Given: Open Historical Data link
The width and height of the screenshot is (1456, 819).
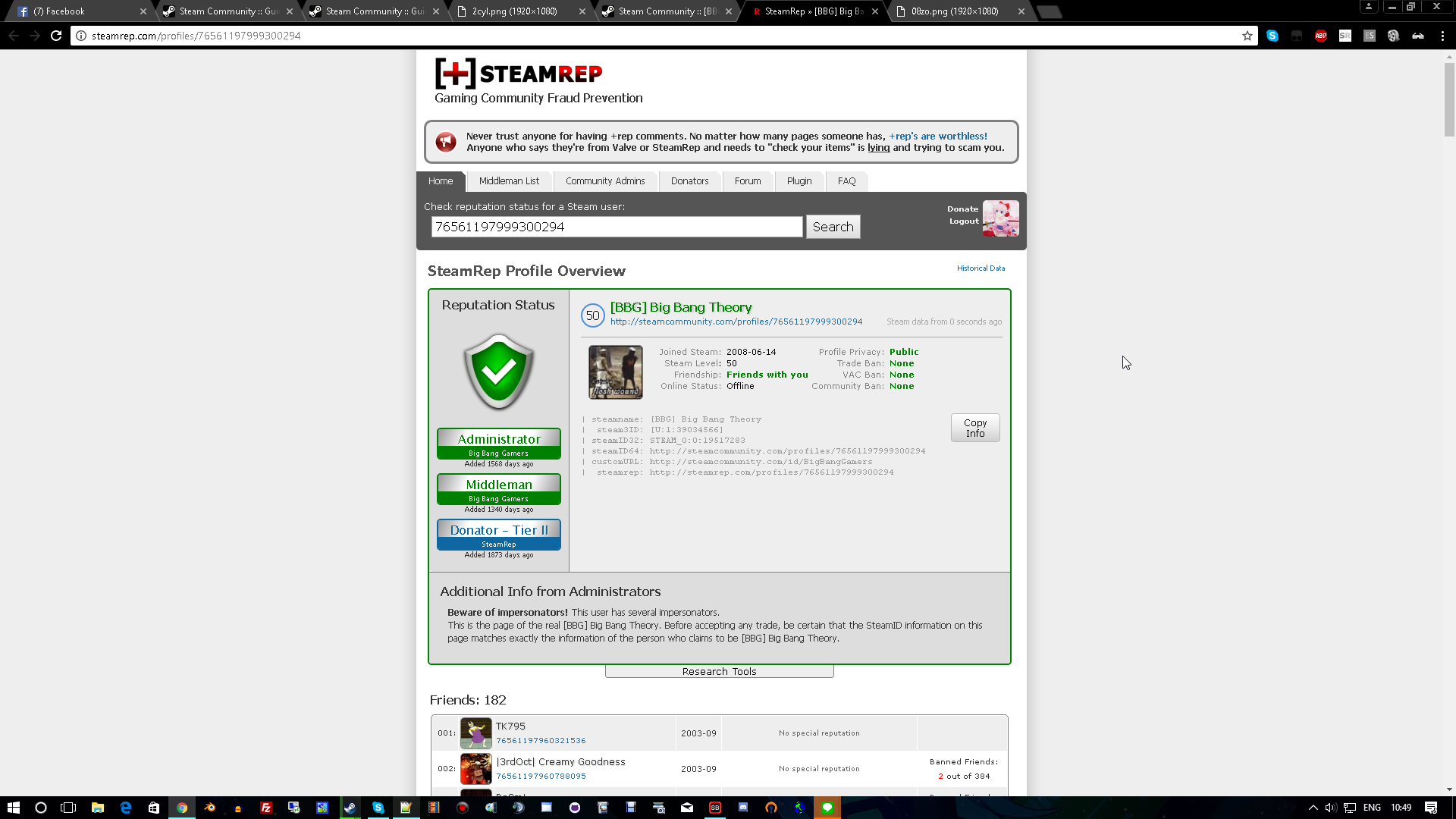Looking at the screenshot, I should tap(981, 268).
